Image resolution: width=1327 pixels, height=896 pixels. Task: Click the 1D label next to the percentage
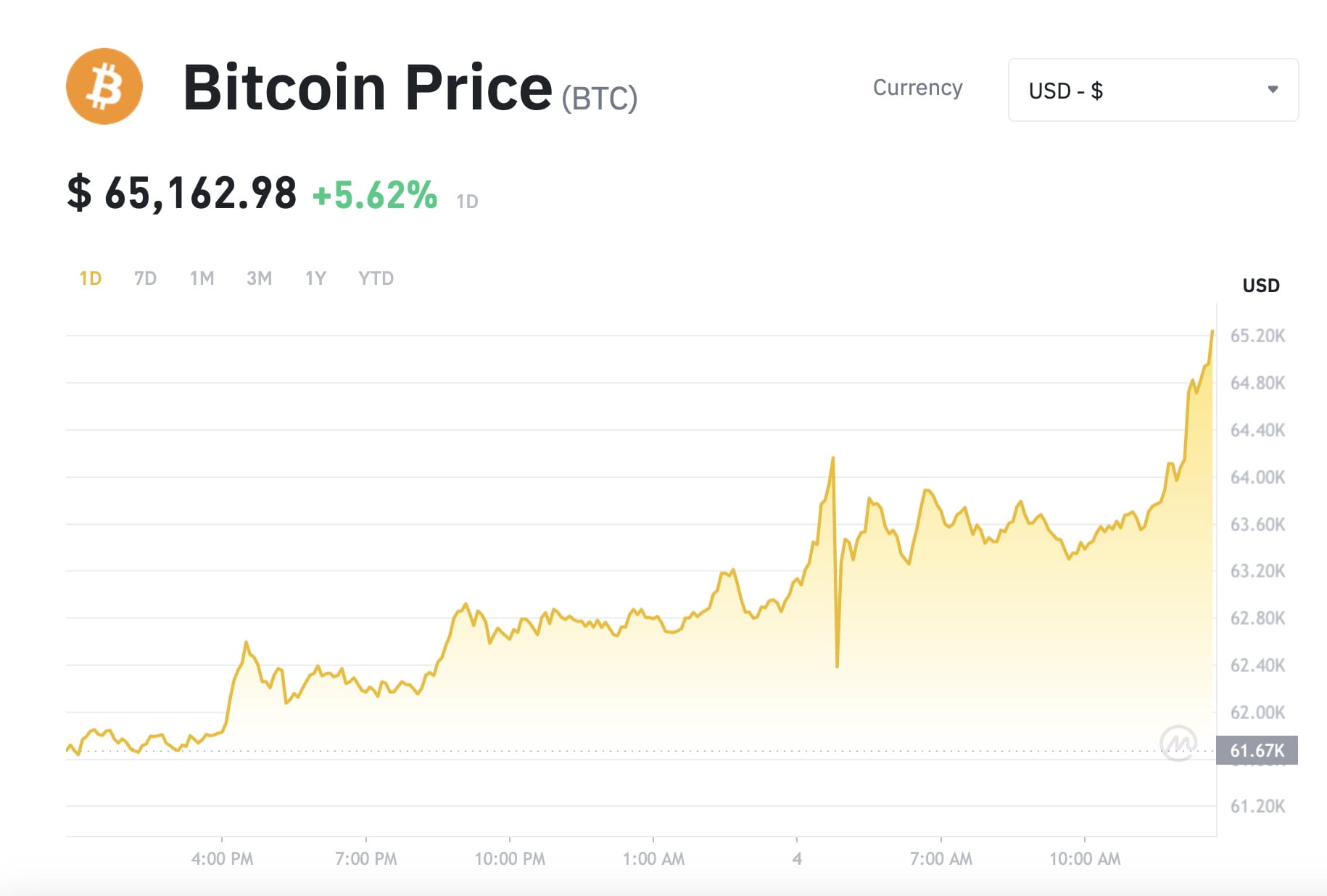[468, 201]
